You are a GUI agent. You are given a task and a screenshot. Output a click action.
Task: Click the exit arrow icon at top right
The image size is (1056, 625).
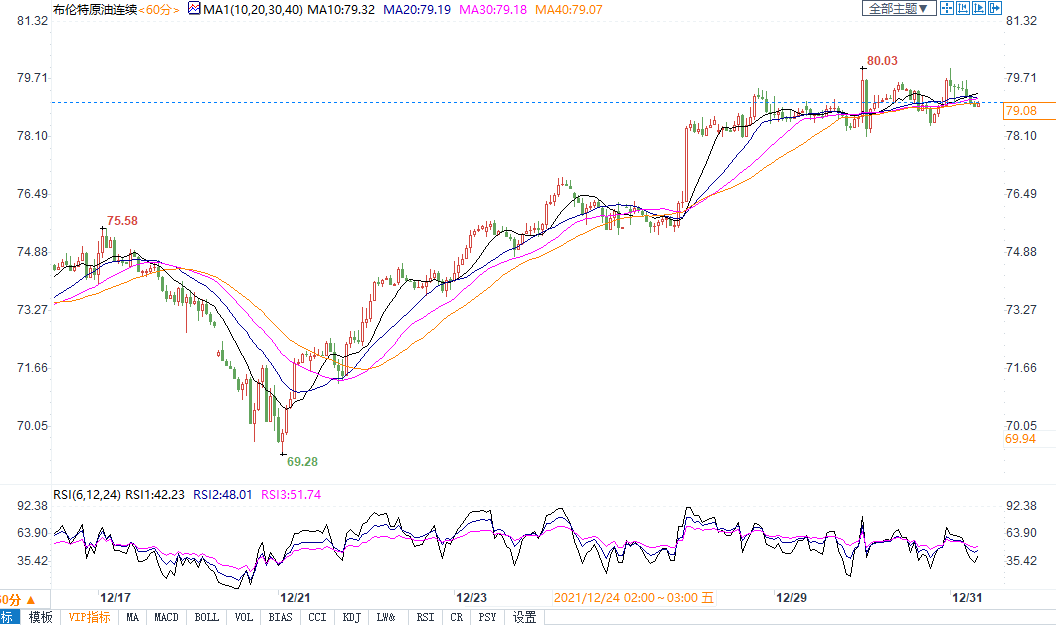click(x=995, y=8)
